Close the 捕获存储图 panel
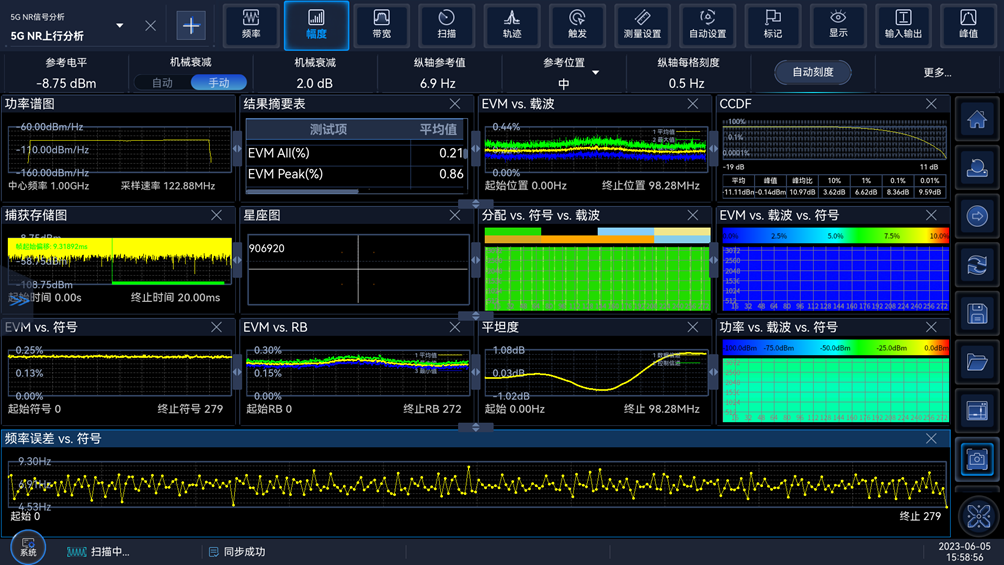 click(216, 215)
